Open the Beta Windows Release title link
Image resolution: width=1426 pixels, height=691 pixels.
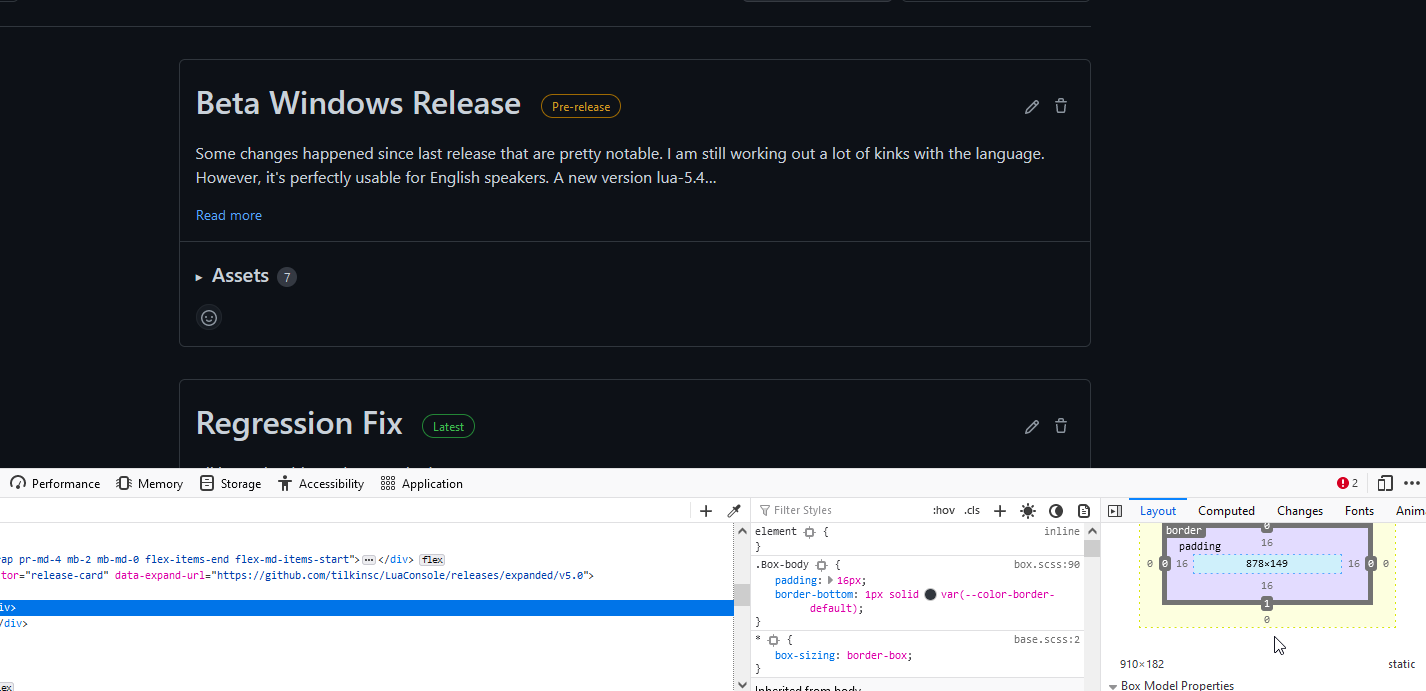pos(358,103)
